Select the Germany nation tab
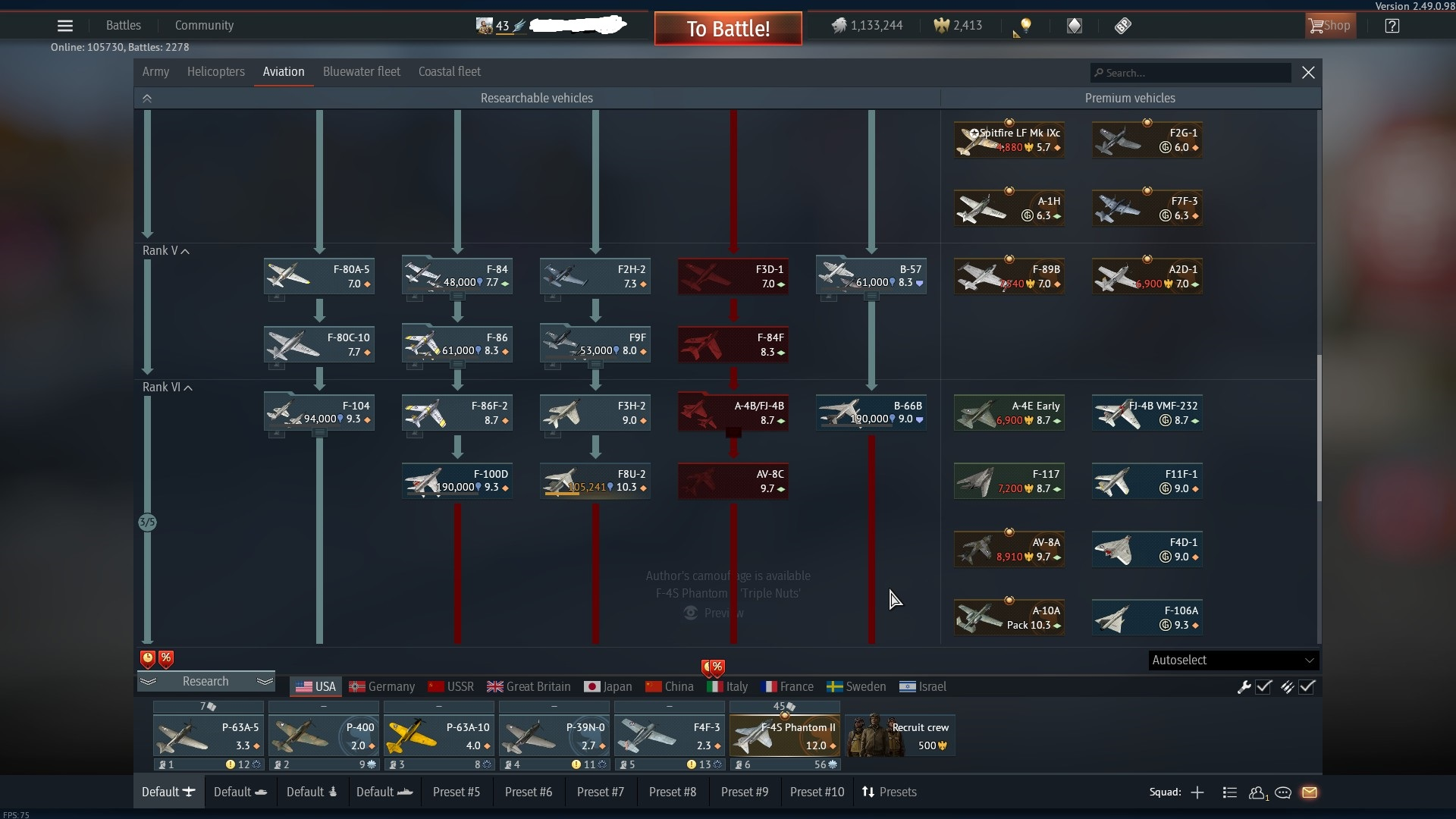1456x819 pixels. (x=382, y=687)
